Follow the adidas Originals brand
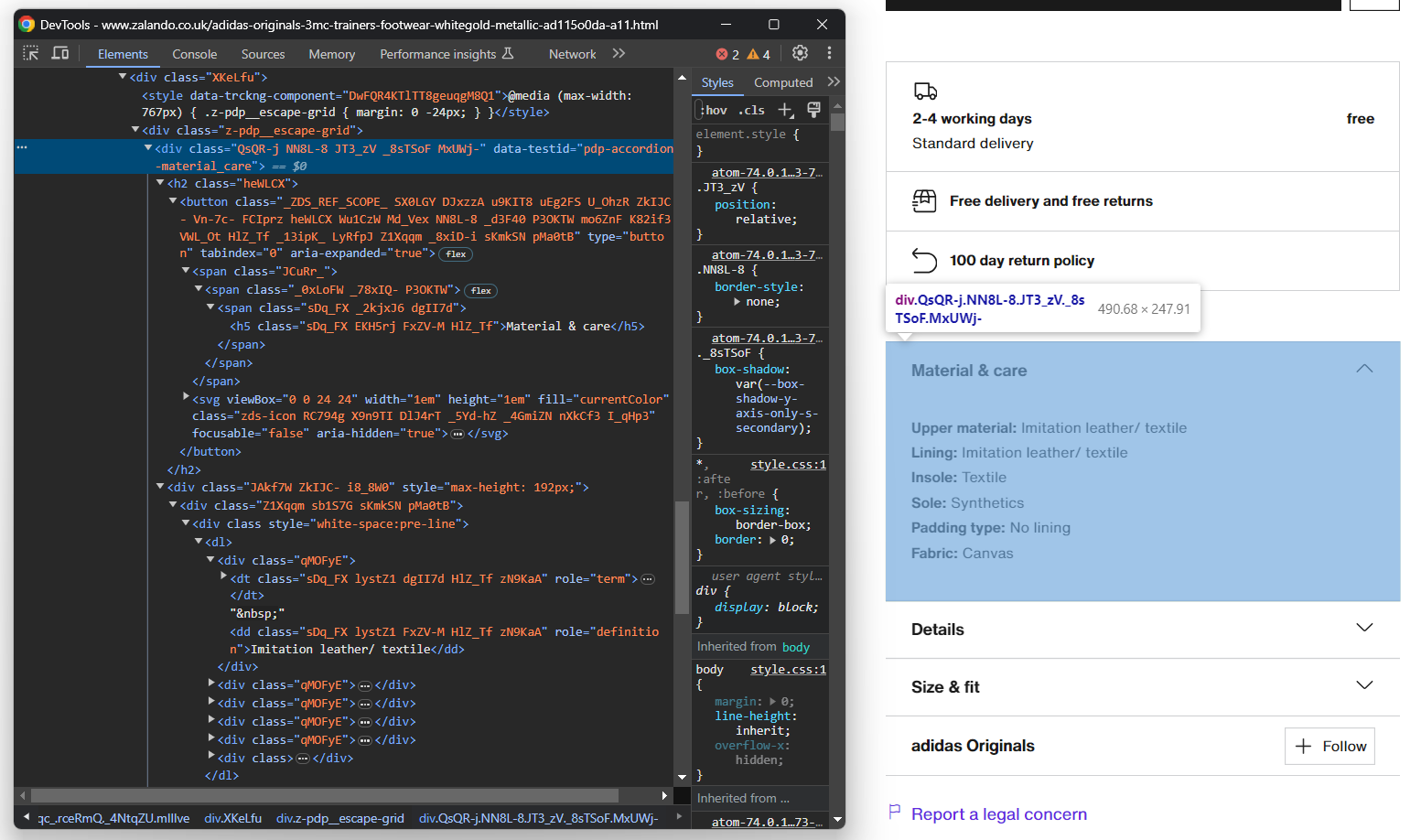Viewport: 1421px width, 840px height. coord(1329,746)
